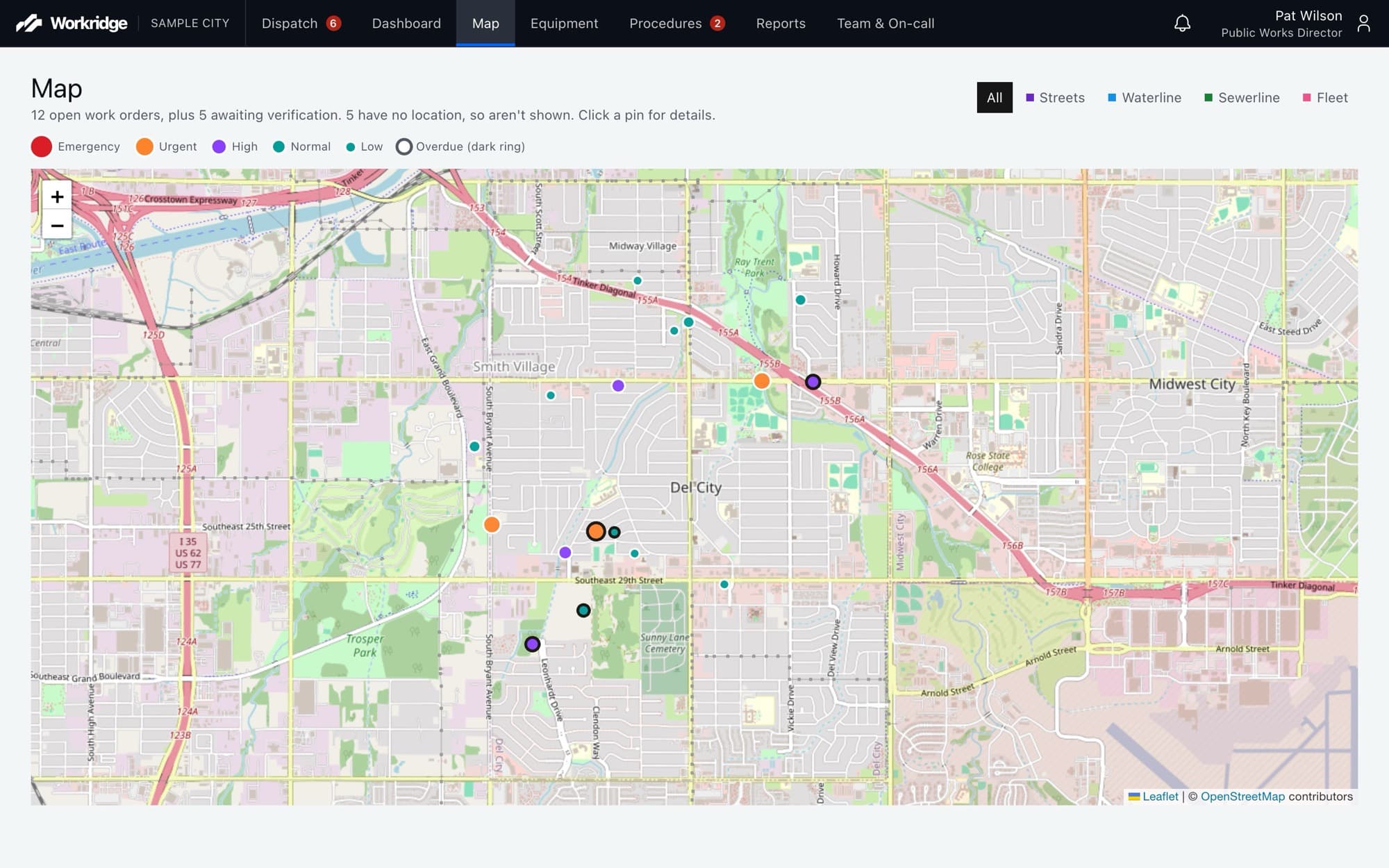Click teal pin under Midway Village
The height and width of the screenshot is (868, 1389).
638,281
